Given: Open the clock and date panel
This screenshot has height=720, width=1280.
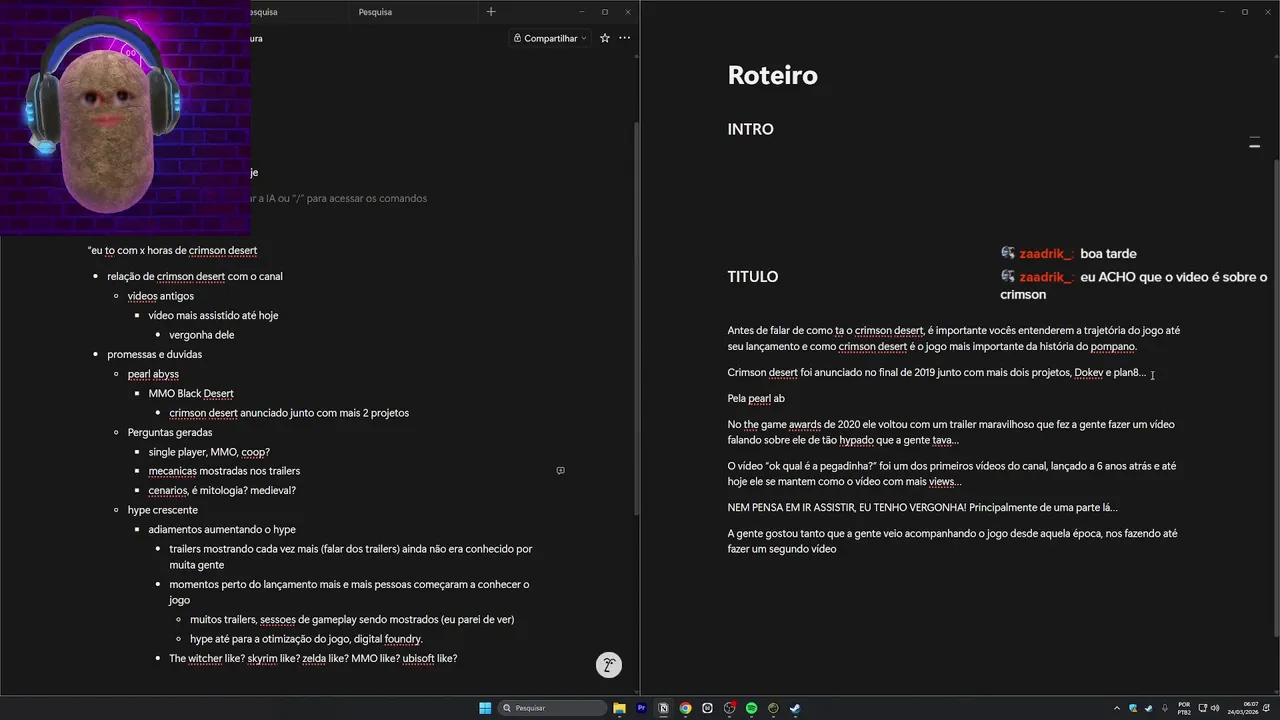Looking at the screenshot, I should point(1244,708).
